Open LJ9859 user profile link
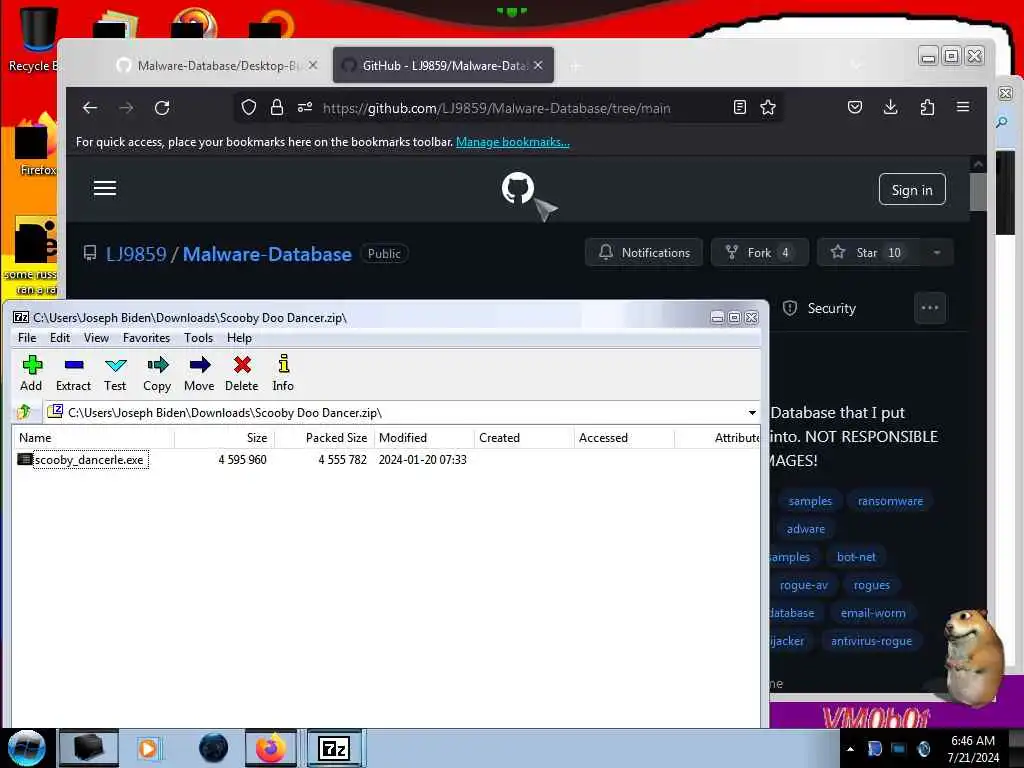Image resolution: width=1024 pixels, height=768 pixels. point(136,254)
